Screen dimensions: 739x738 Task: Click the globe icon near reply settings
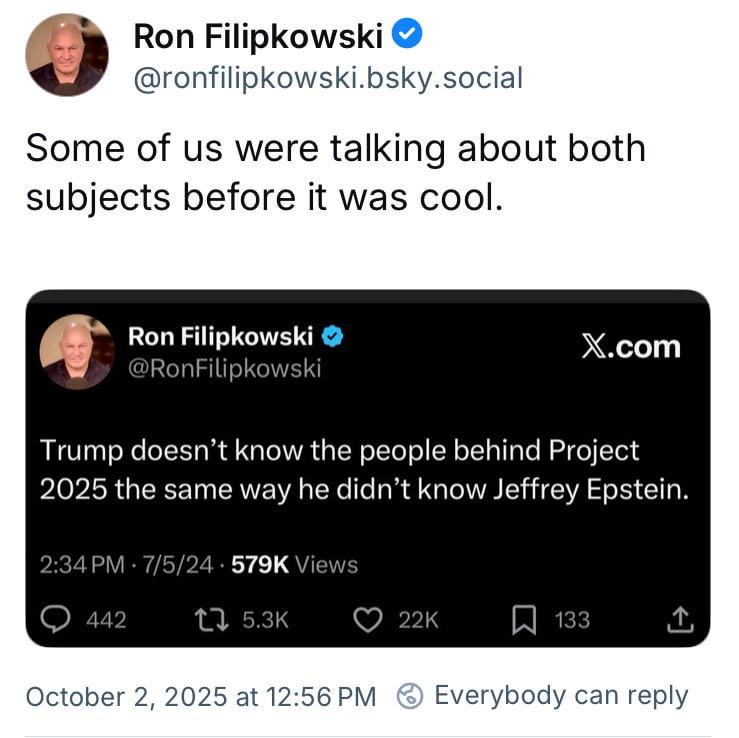tap(409, 696)
